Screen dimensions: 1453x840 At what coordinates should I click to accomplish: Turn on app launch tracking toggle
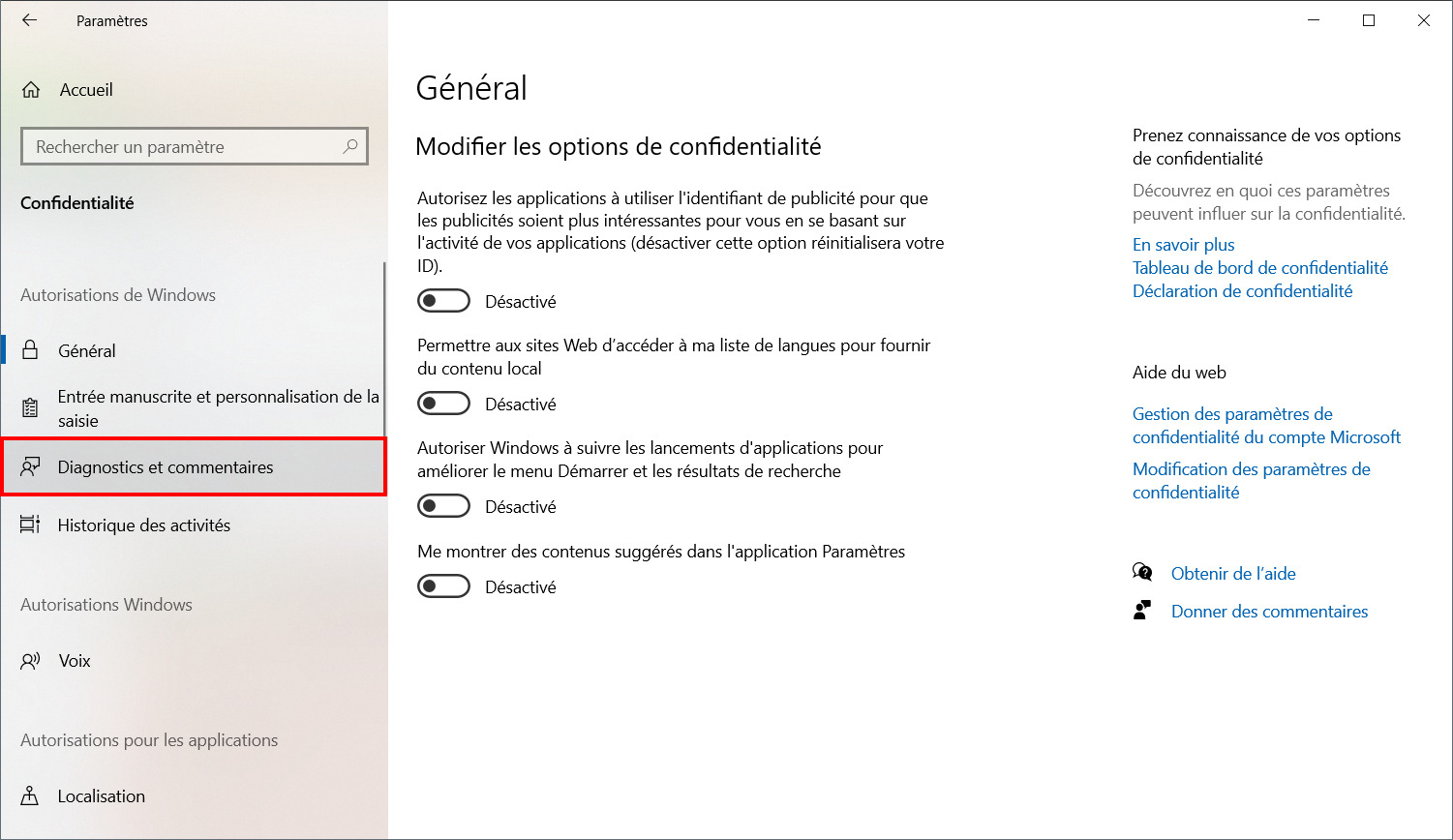(443, 506)
